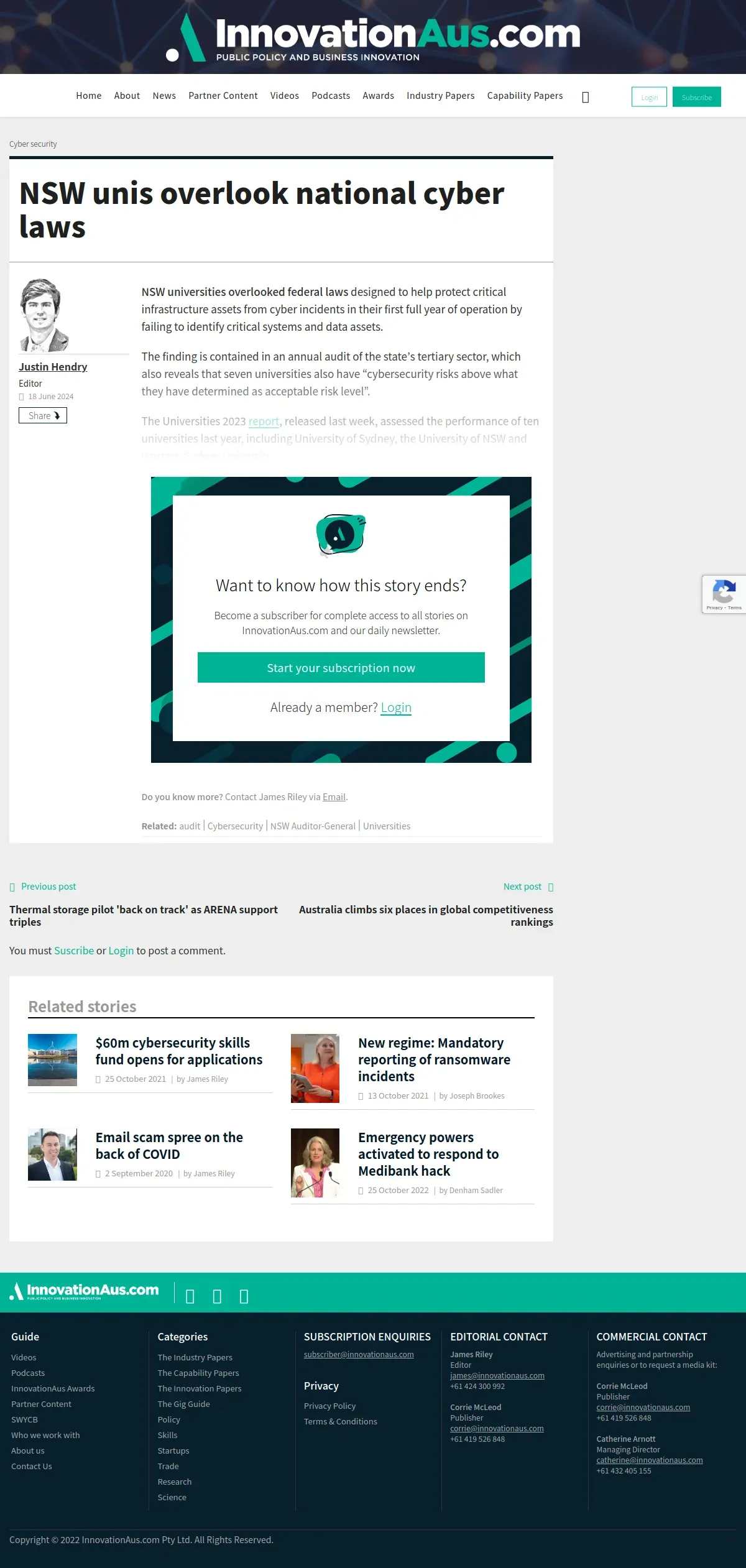This screenshot has height=1568, width=746.
Task: Open author Justin Hendry's profile link
Action: 53,367
